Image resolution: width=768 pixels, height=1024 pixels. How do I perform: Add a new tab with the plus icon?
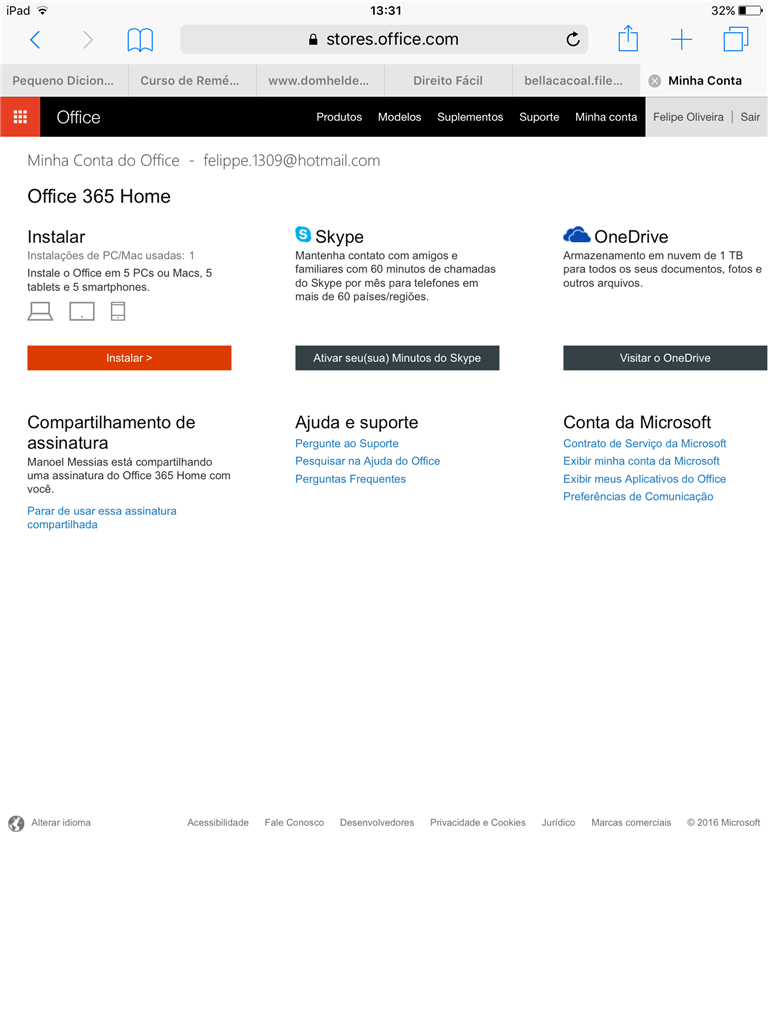click(681, 39)
